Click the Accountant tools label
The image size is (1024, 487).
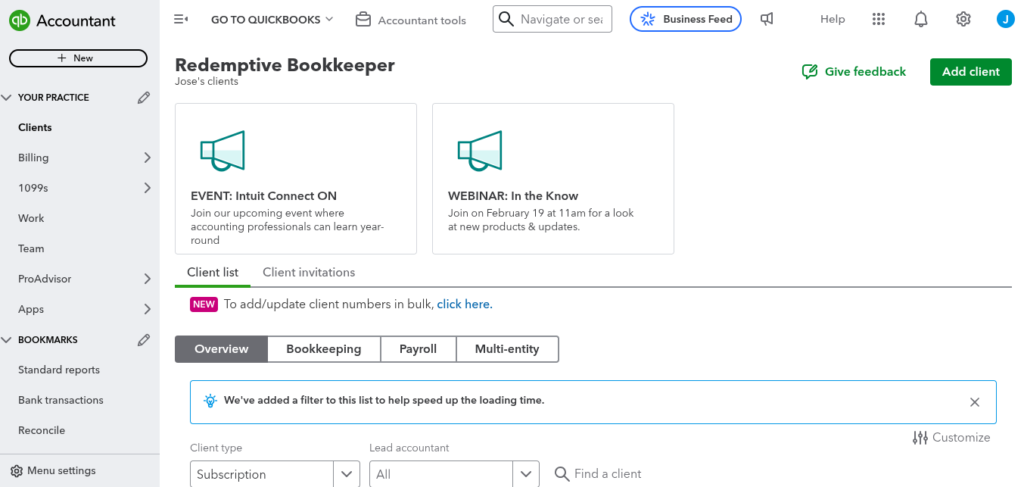pos(422,20)
